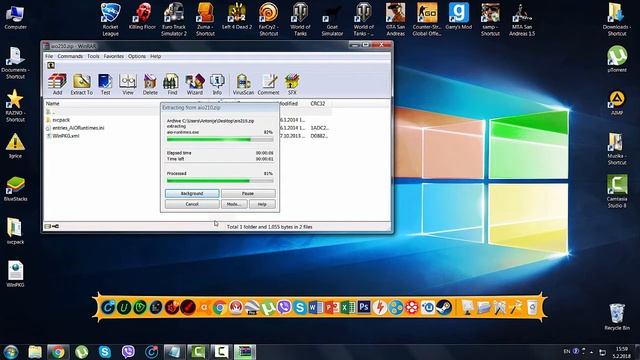Click the Goat Simulator desktop icon
Screen dimensions: 640x360
coord(332,19)
